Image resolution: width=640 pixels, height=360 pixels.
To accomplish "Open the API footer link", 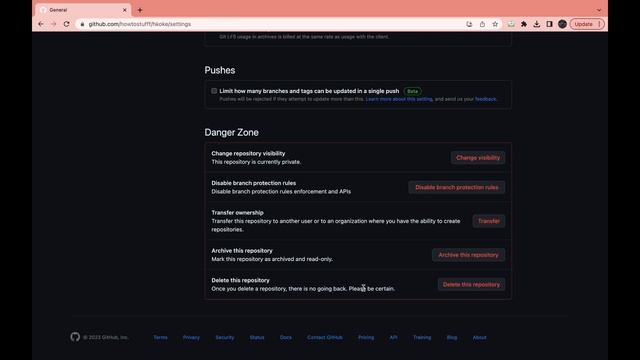I will point(393,338).
